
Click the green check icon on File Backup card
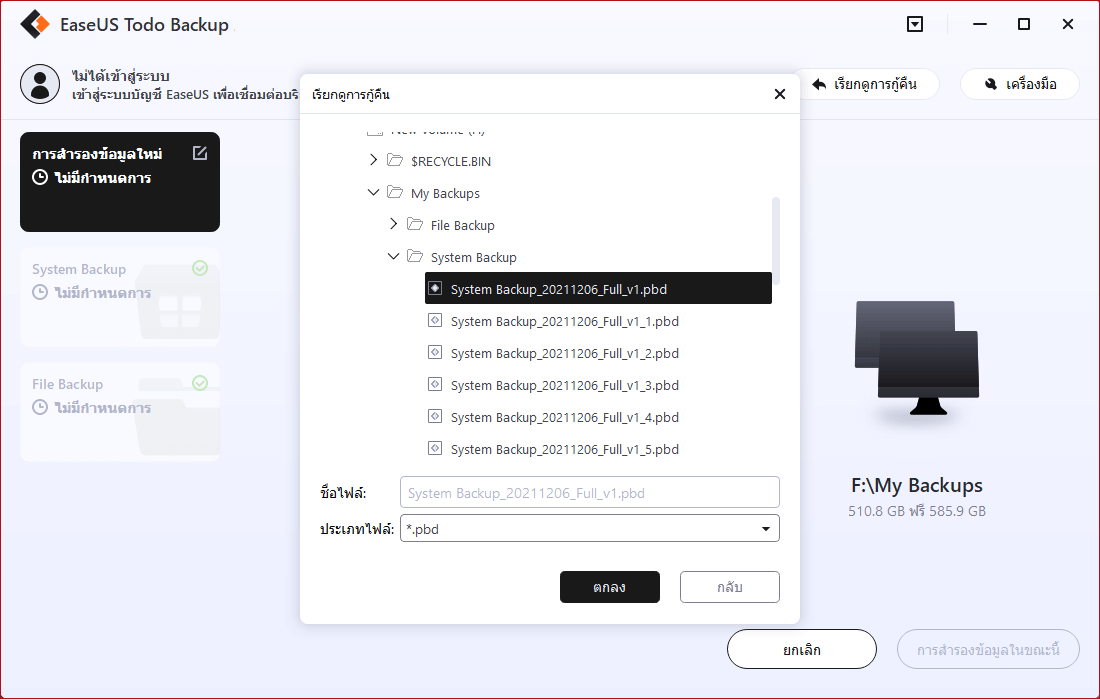click(200, 383)
